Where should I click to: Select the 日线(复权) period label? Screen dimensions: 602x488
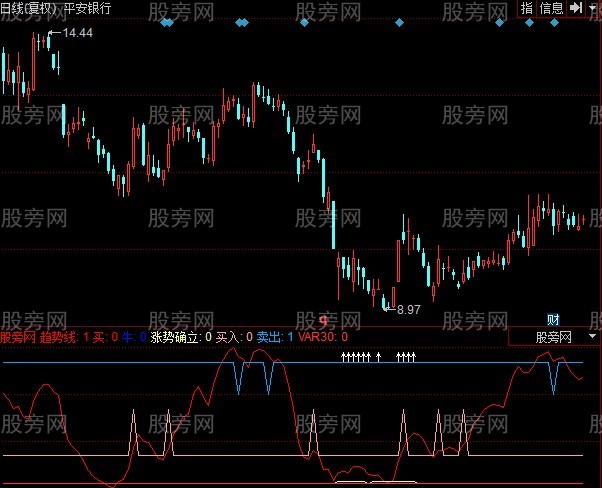click(x=29, y=8)
